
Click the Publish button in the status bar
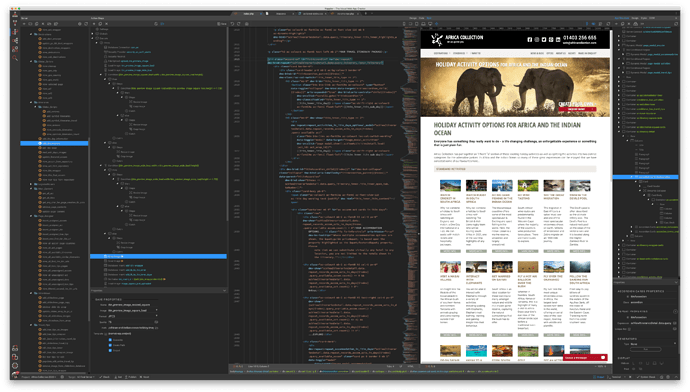click(x=132, y=377)
